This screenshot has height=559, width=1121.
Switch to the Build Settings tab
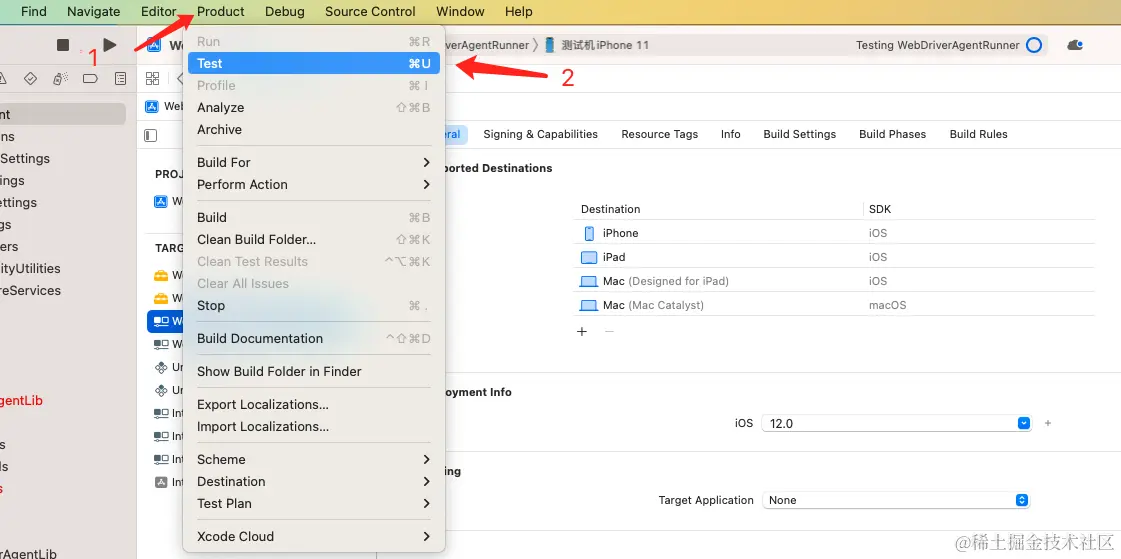click(x=799, y=134)
